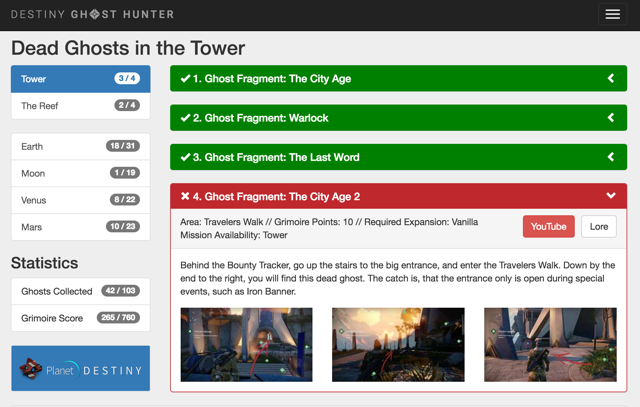This screenshot has width=640, height=407.
Task: Expand Ghost Fragment: The Last Word panel
Action: [398, 157]
